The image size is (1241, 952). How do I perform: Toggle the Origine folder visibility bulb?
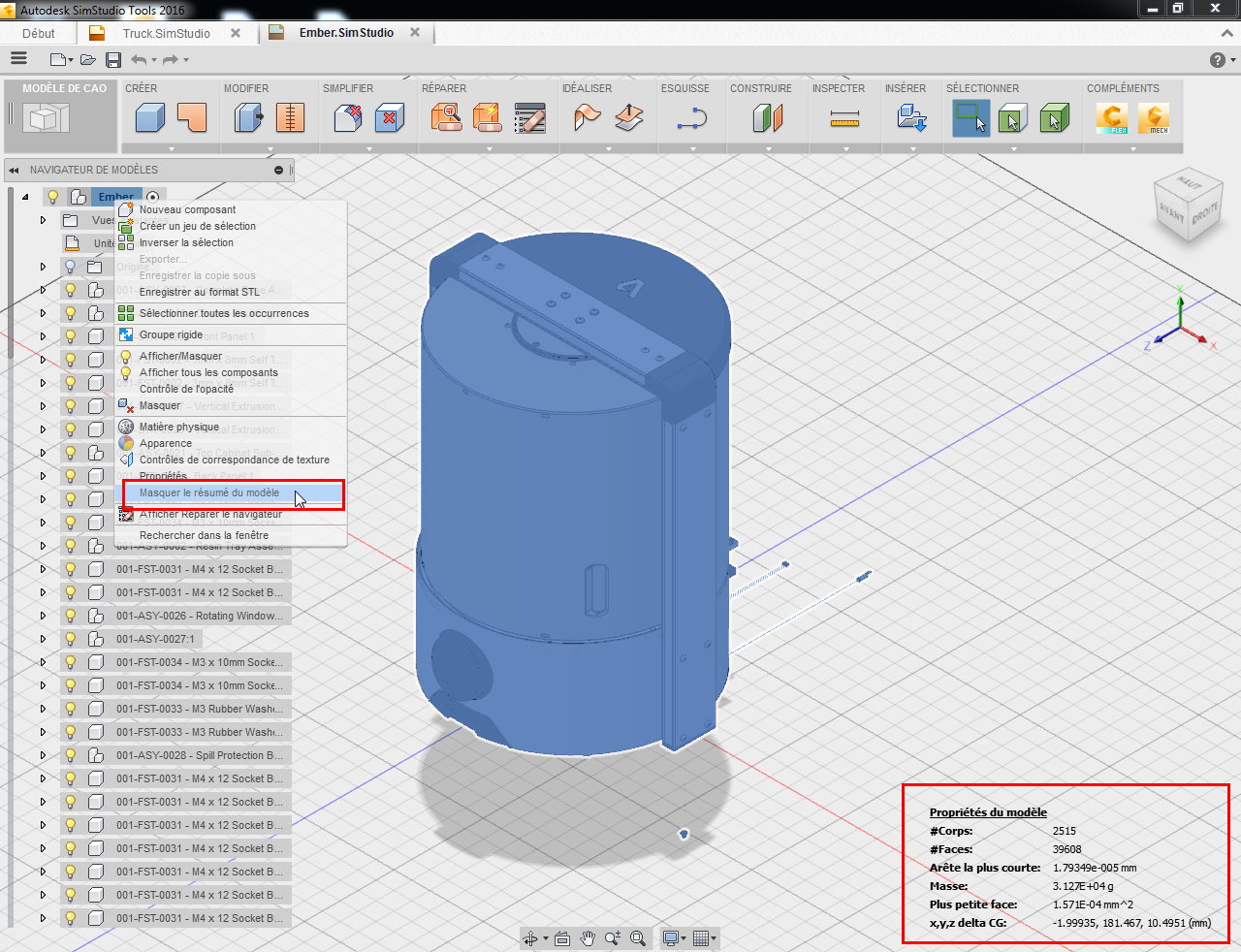[70, 267]
